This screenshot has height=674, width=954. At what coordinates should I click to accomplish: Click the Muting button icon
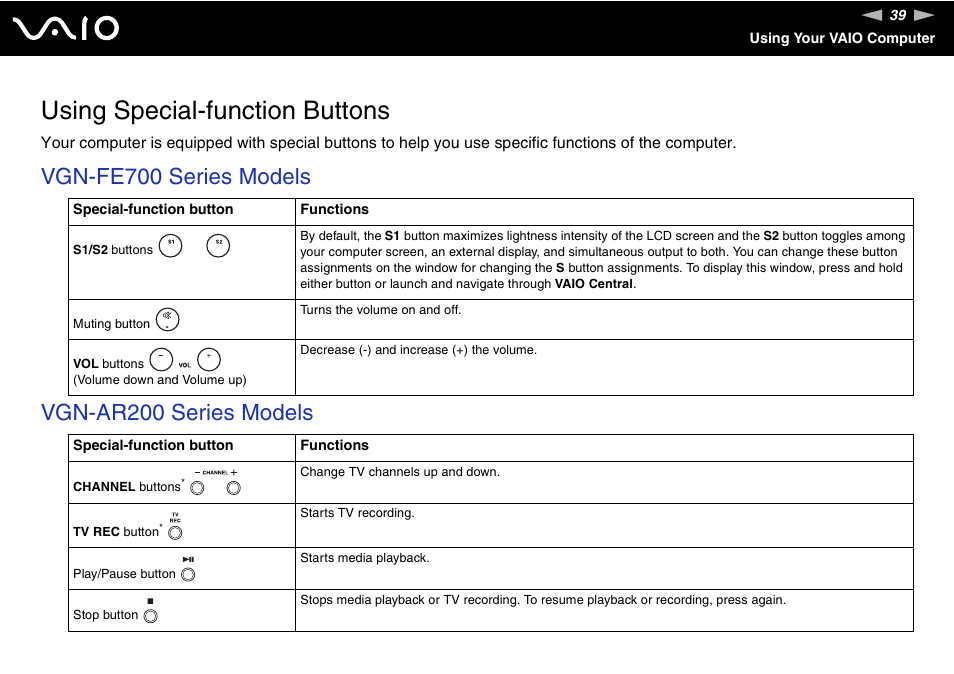167,319
